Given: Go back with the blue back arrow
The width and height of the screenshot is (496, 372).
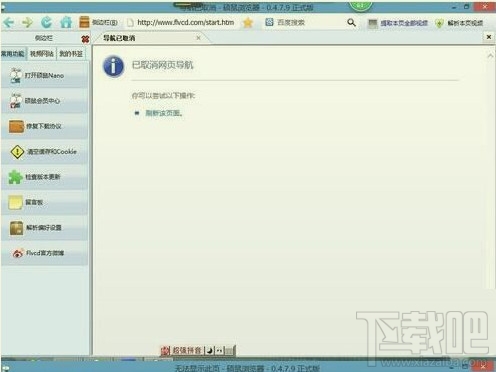Looking at the screenshot, I should 9,22.
